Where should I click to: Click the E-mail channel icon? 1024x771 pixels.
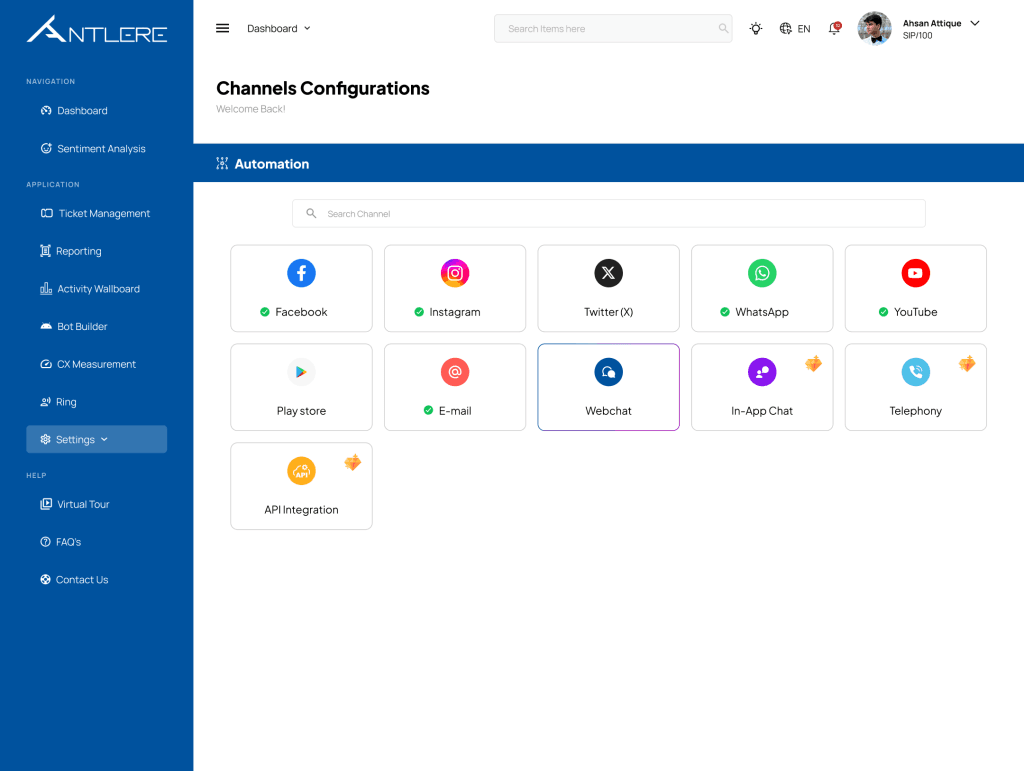[455, 372]
